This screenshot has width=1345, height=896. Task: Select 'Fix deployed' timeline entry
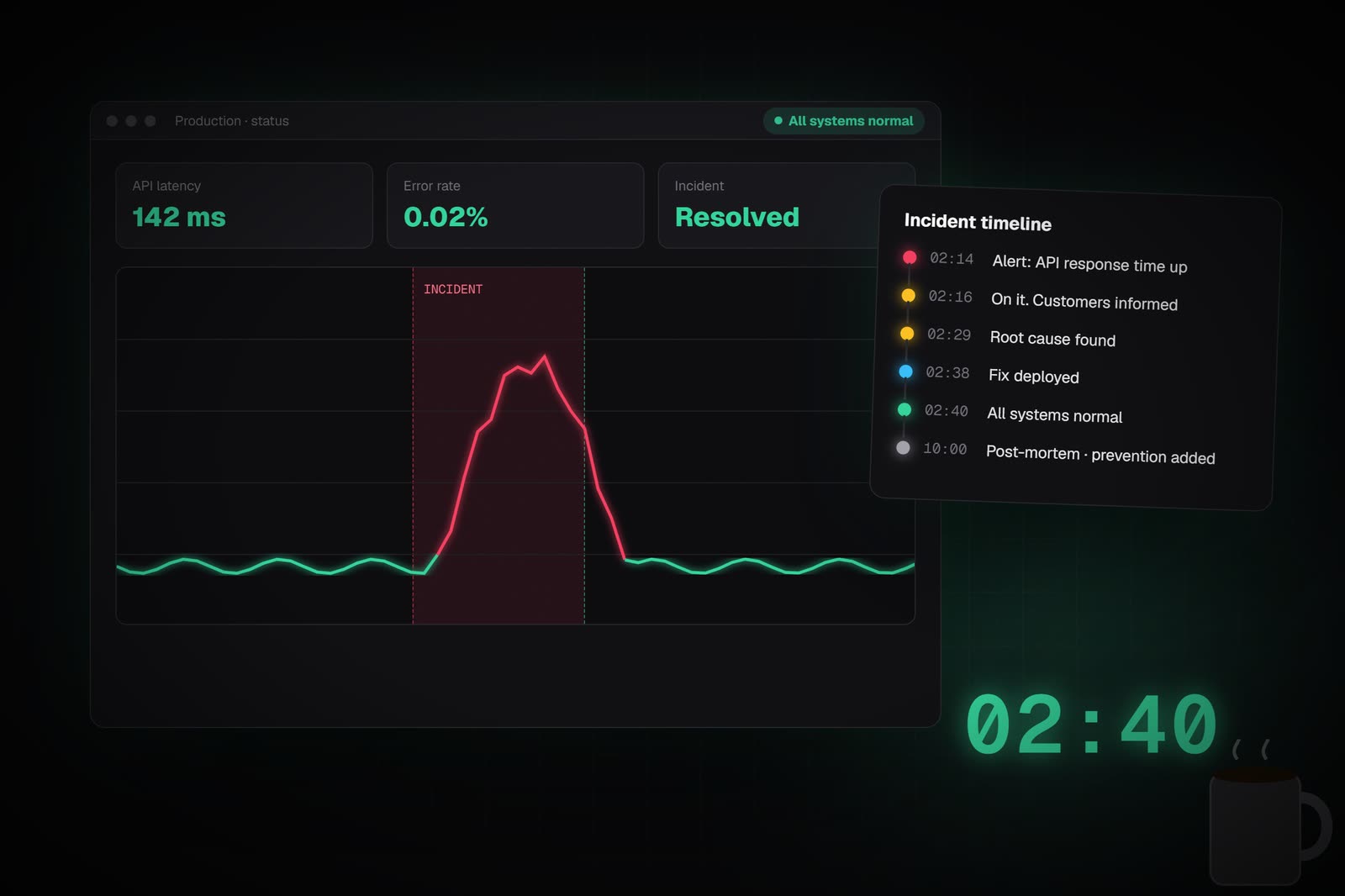tap(1034, 377)
